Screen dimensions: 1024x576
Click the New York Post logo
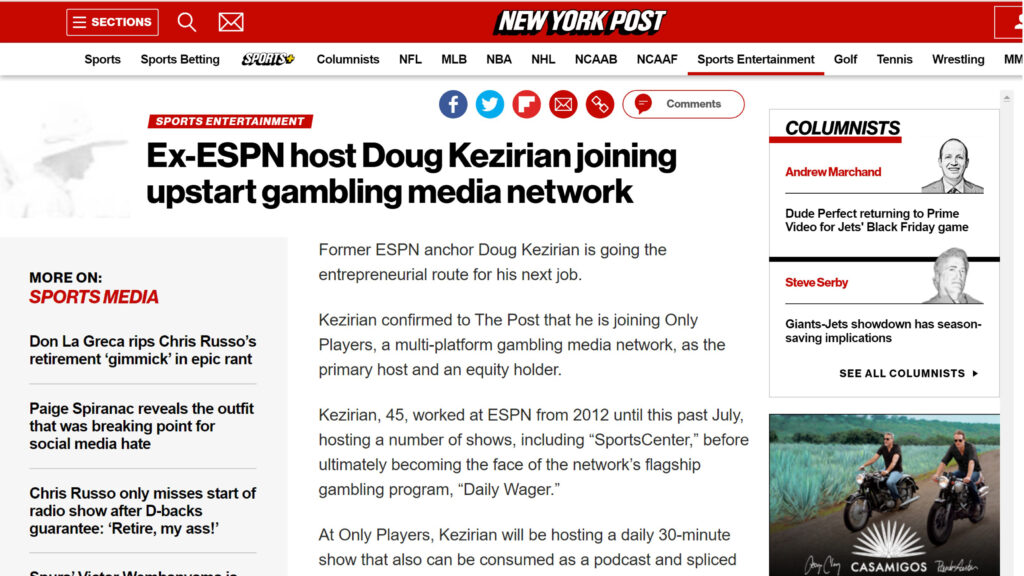tap(580, 22)
